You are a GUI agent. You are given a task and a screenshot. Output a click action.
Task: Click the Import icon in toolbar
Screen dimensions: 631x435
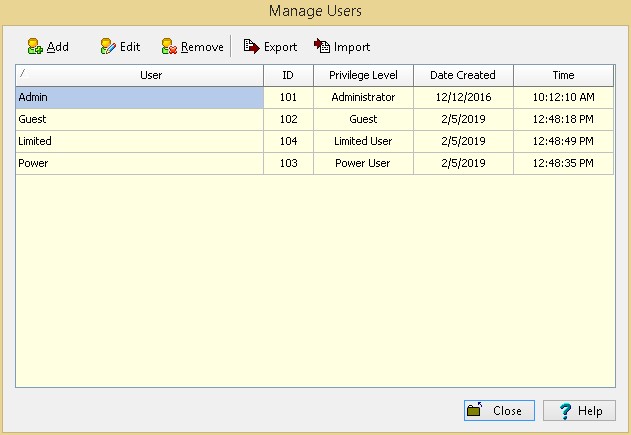pyautogui.click(x=322, y=46)
